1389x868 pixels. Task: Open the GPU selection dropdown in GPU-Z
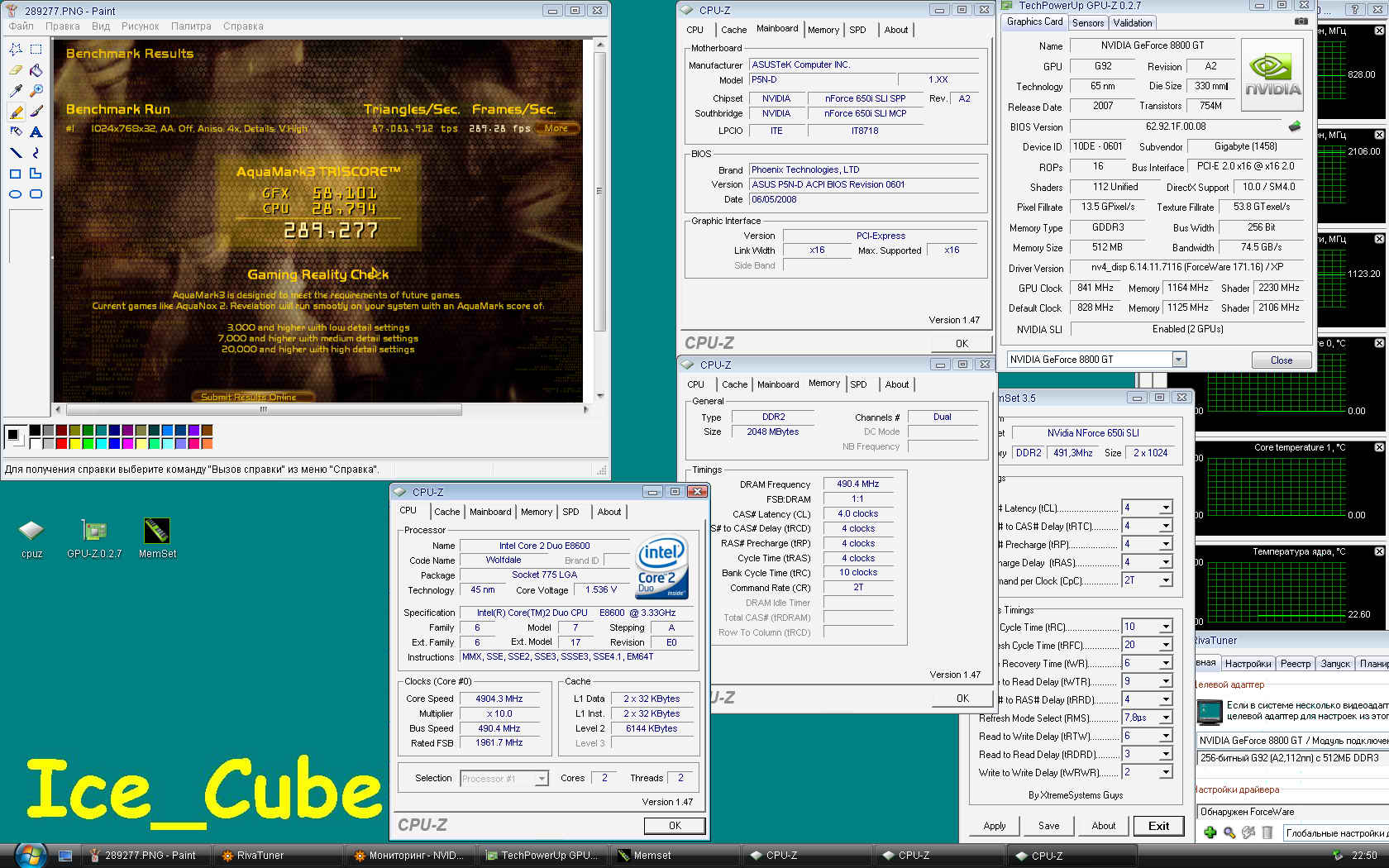(1179, 360)
